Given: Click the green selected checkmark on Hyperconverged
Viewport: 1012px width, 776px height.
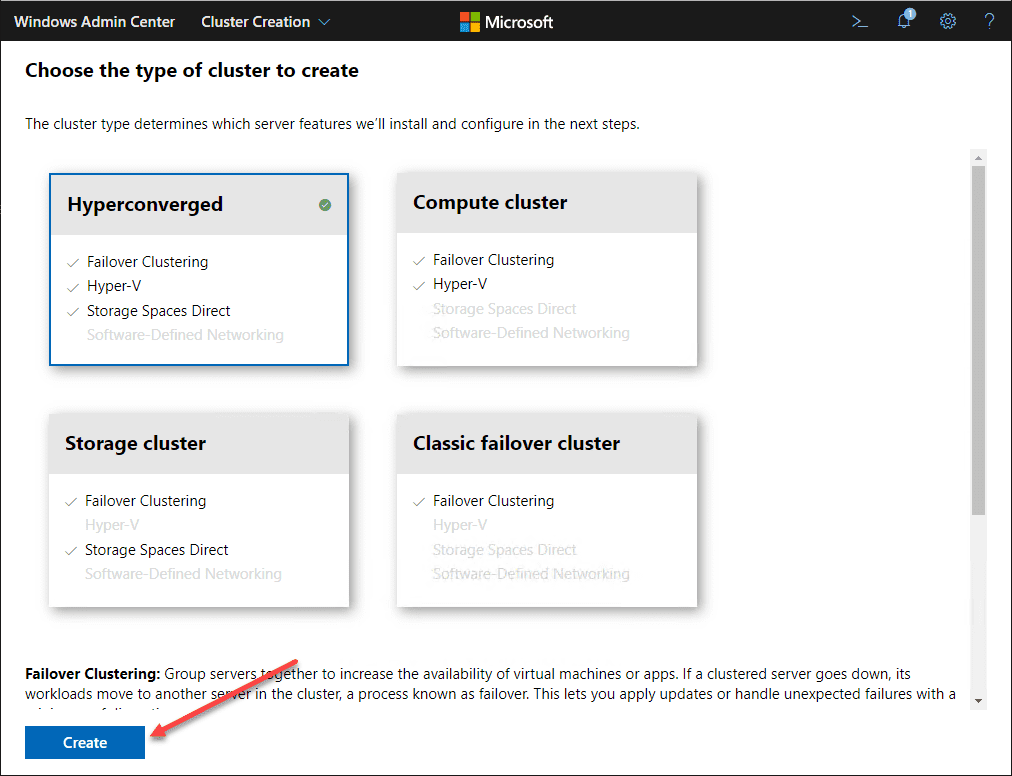Looking at the screenshot, I should click(x=325, y=205).
